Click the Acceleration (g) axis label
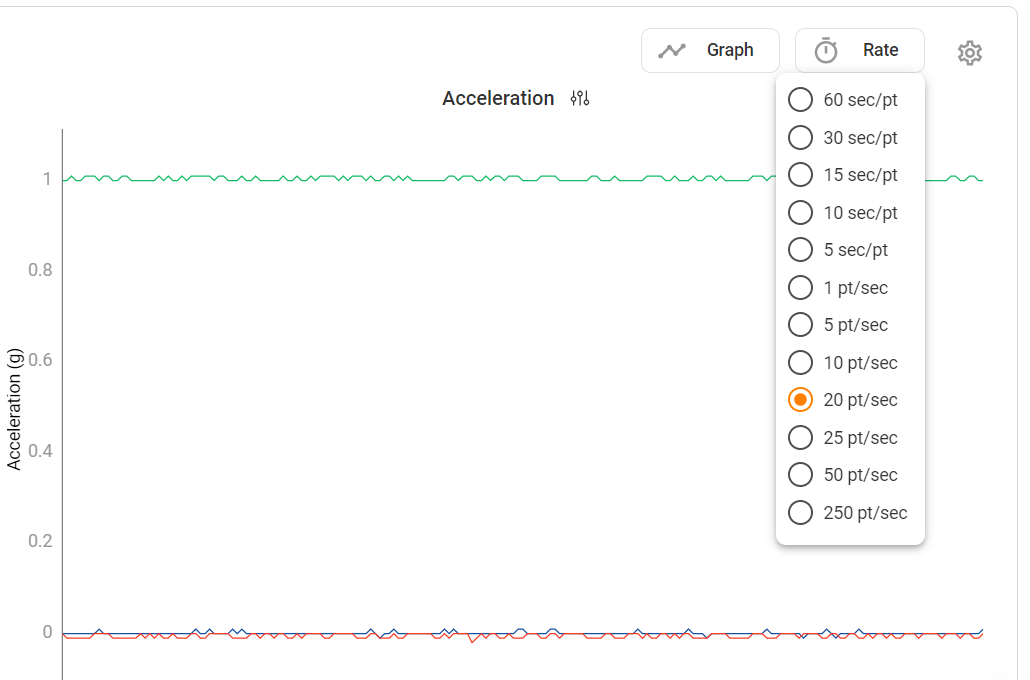This screenshot has width=1030, height=680. [x=14, y=409]
